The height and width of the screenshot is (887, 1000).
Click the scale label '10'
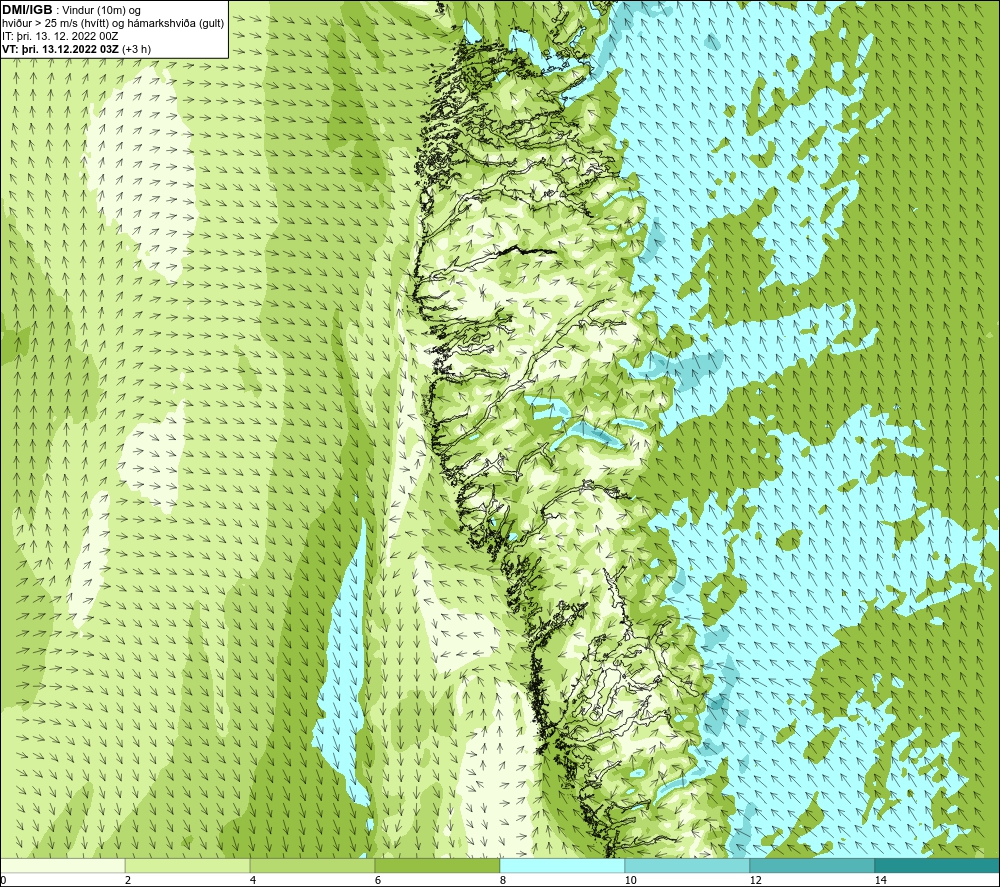click(x=630, y=880)
